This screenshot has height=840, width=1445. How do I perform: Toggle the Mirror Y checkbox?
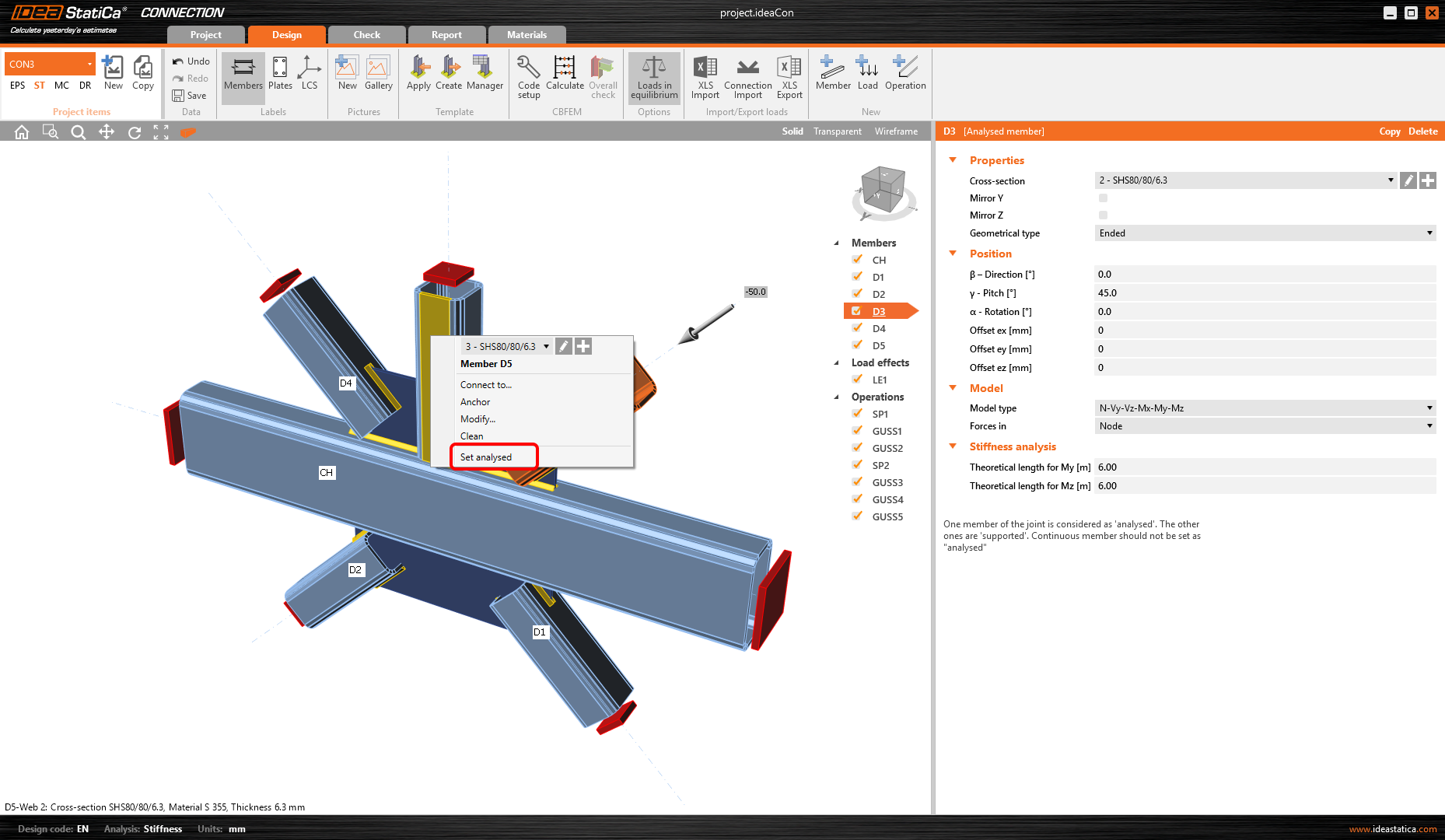point(1103,198)
